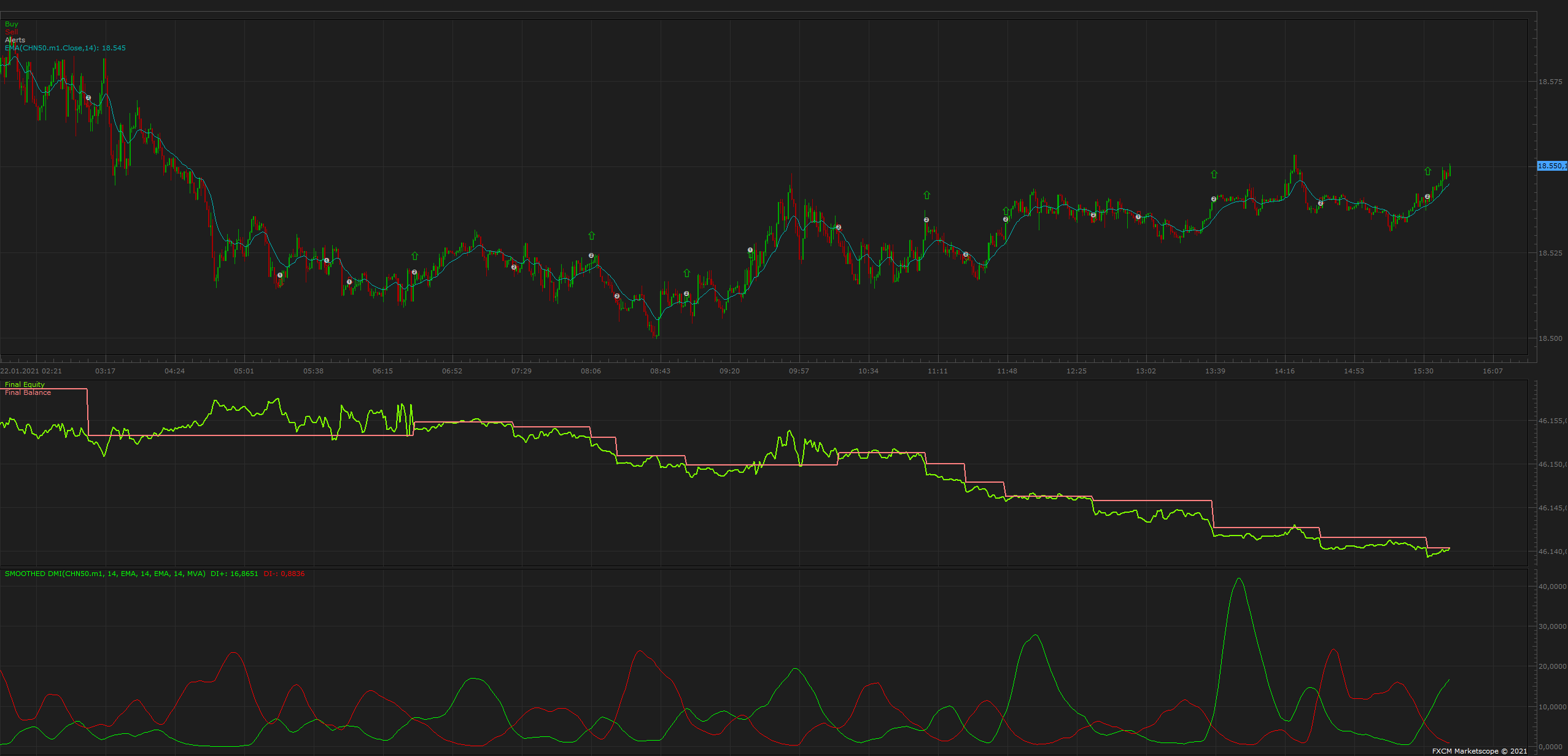Select trade marker 1 near 05:57
This screenshot has height=756, width=1568.
(x=349, y=282)
